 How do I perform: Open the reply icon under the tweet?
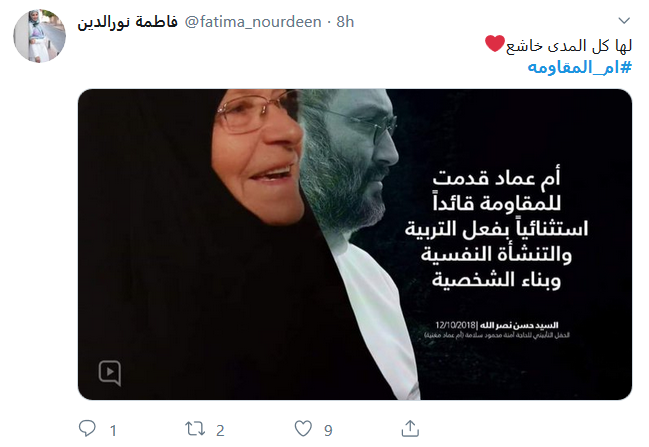(87, 428)
